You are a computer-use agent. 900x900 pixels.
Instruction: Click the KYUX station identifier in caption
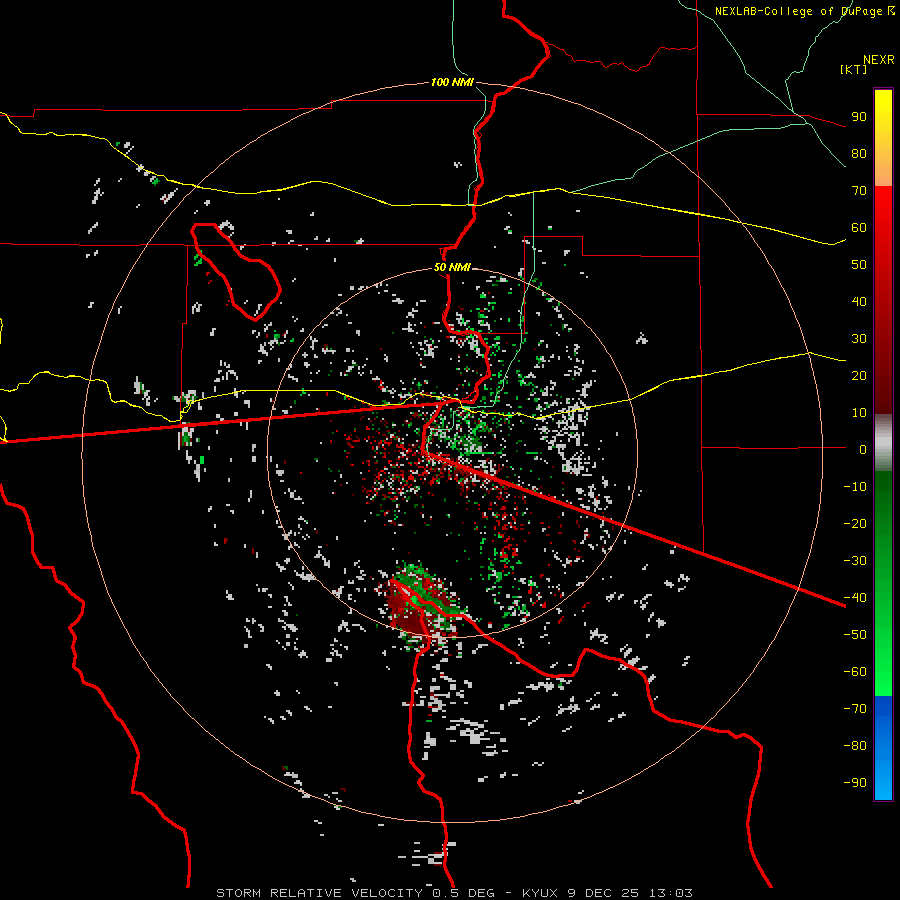tap(541, 893)
